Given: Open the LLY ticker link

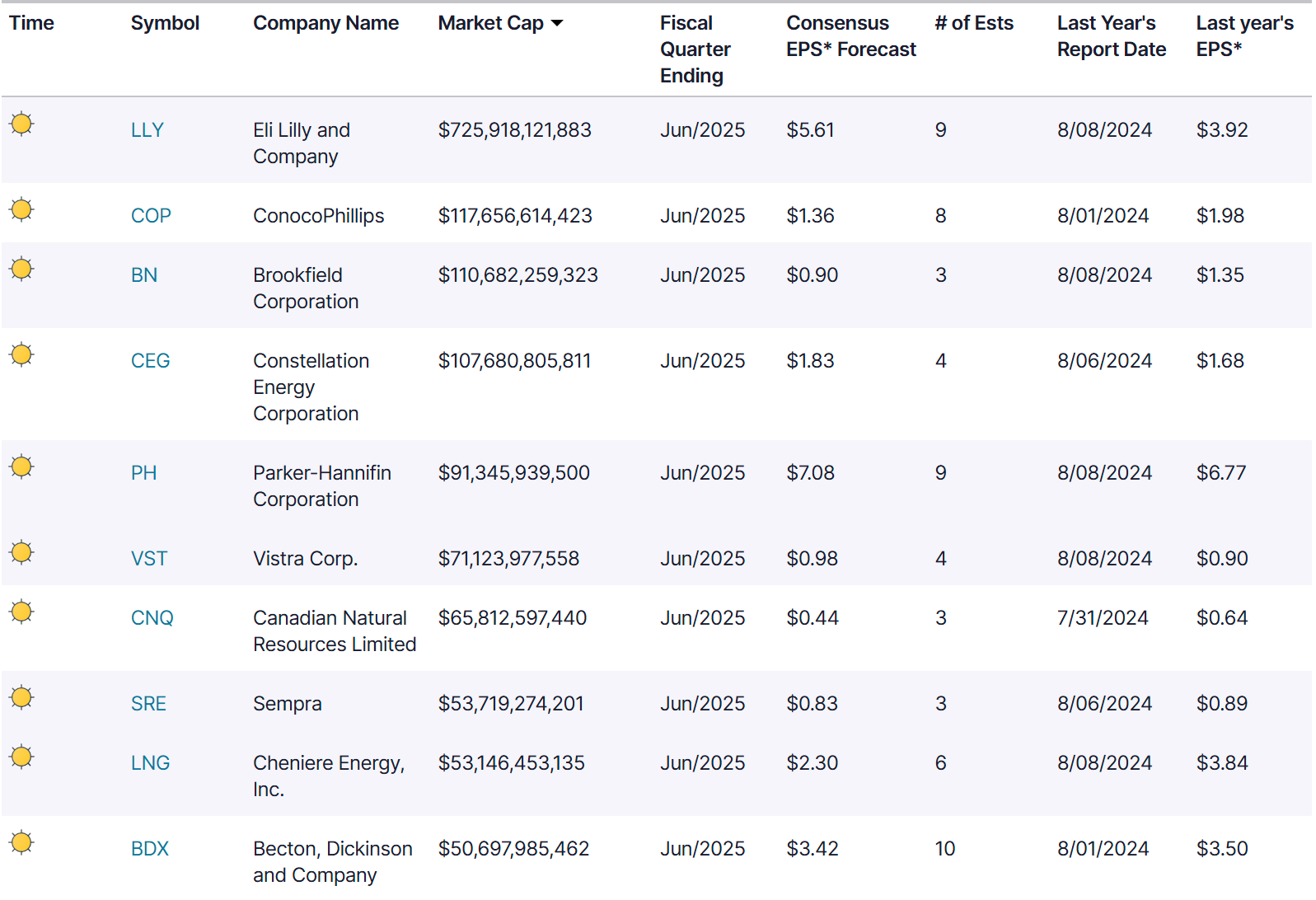Looking at the screenshot, I should [148, 130].
